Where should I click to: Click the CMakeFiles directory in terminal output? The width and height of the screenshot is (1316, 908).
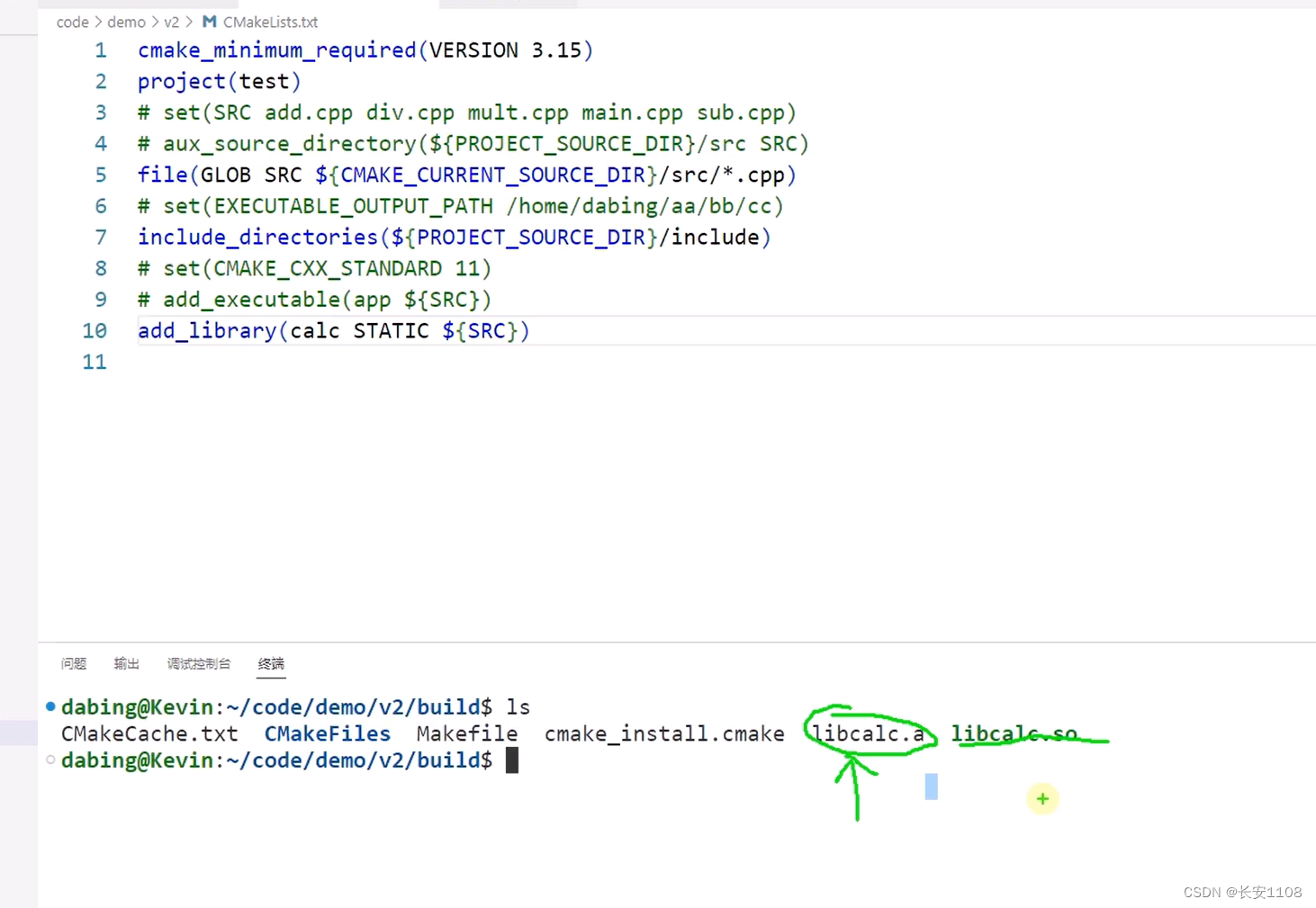328,734
